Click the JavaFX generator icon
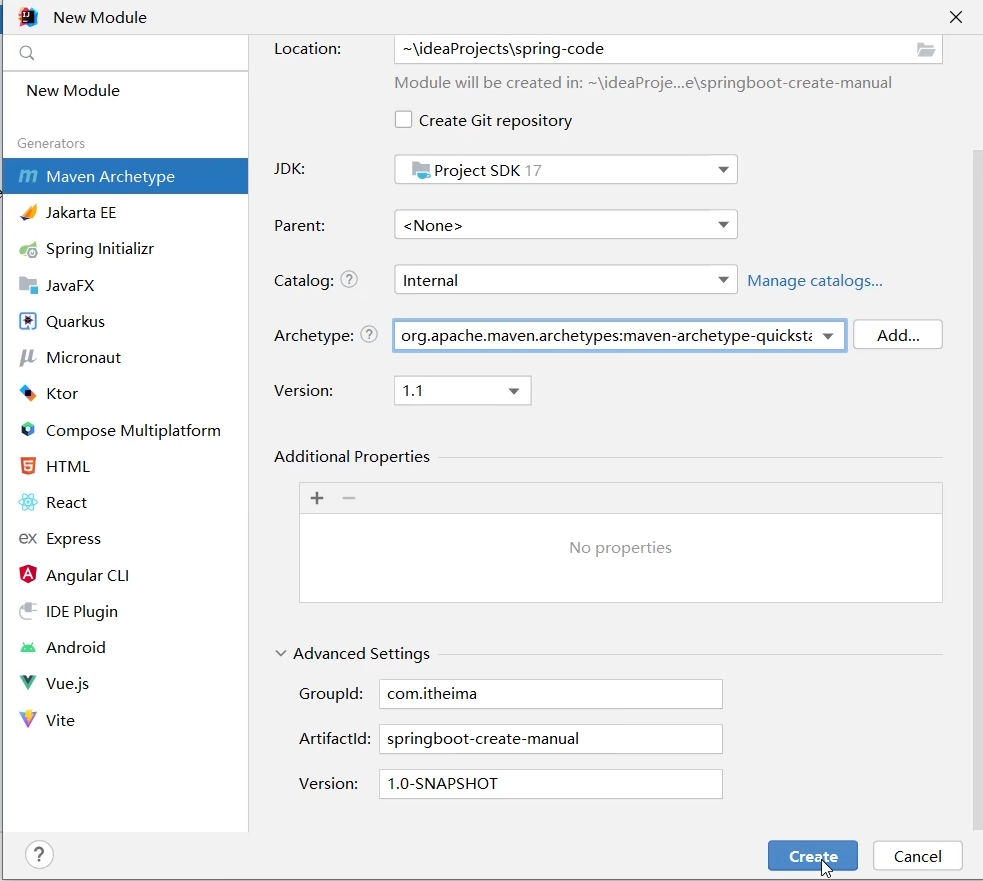 (28, 285)
